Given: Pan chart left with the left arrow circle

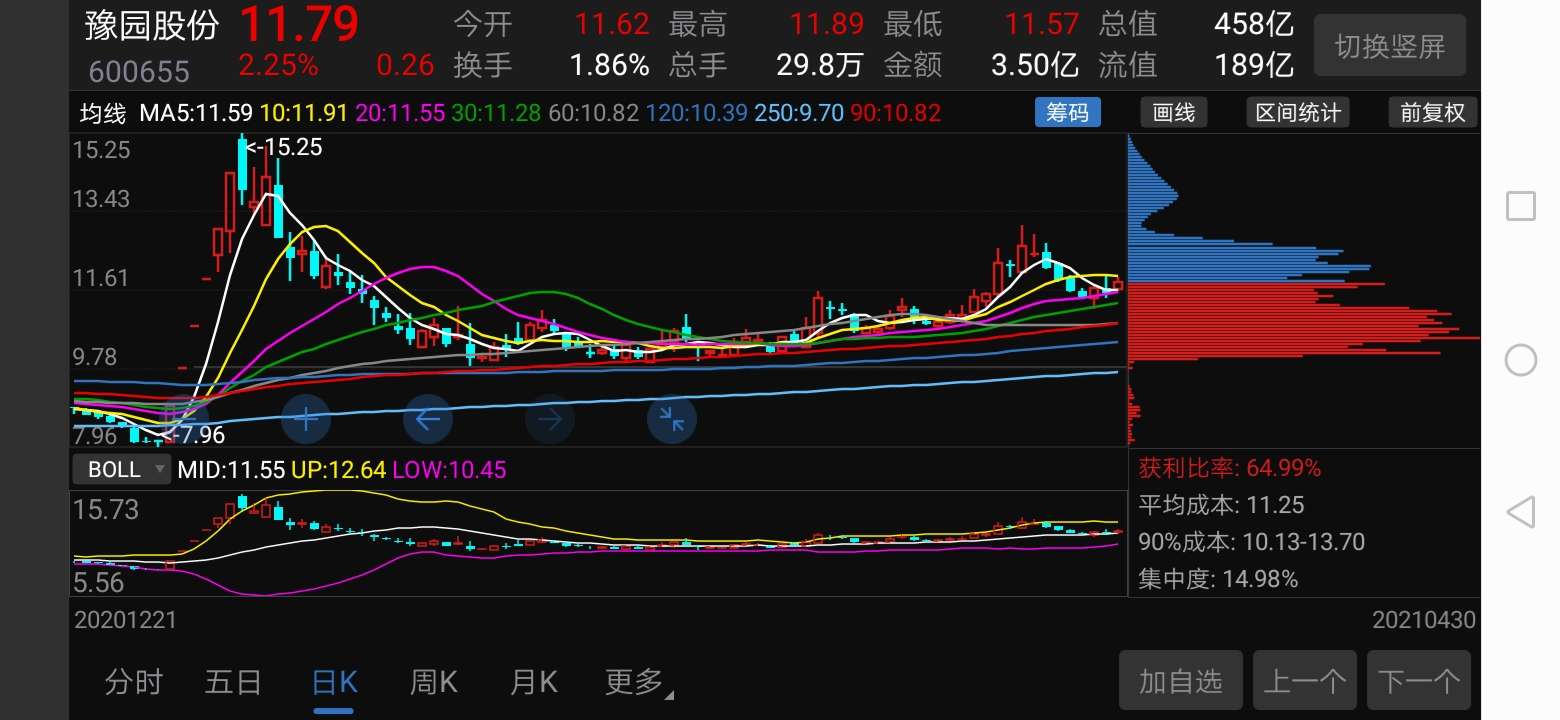Looking at the screenshot, I should click(428, 419).
